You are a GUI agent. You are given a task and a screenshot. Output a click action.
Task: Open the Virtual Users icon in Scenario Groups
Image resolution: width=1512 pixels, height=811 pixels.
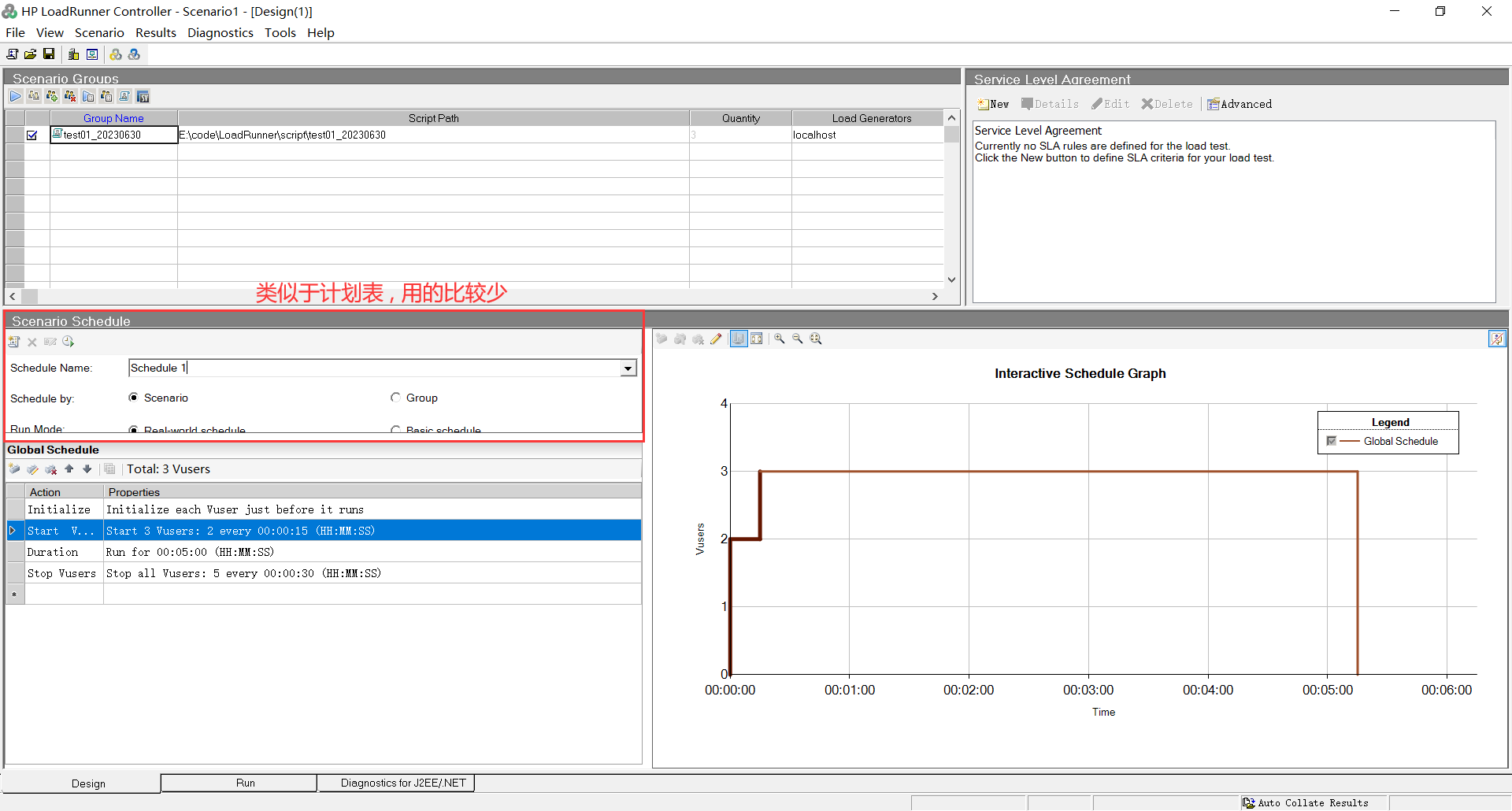tap(34, 96)
